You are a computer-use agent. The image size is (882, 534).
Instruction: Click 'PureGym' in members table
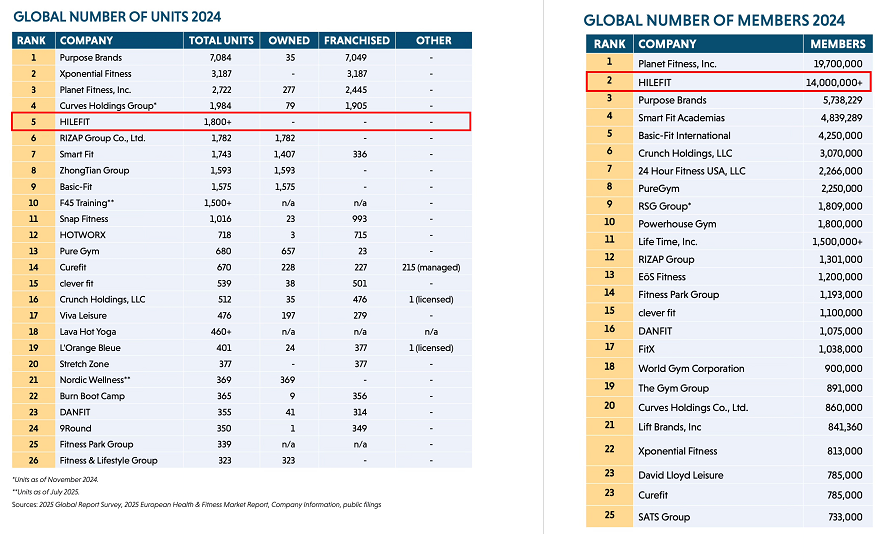click(659, 189)
